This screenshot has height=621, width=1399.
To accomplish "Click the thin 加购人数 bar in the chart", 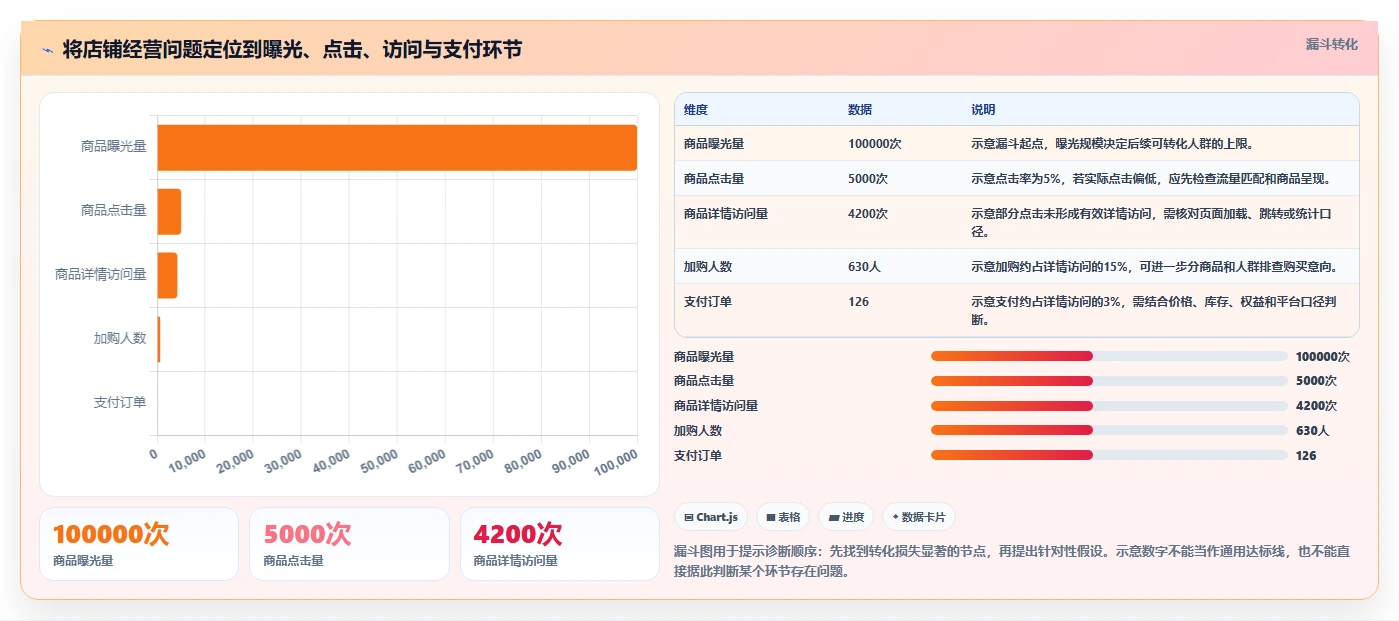I will pyautogui.click(x=159, y=339).
